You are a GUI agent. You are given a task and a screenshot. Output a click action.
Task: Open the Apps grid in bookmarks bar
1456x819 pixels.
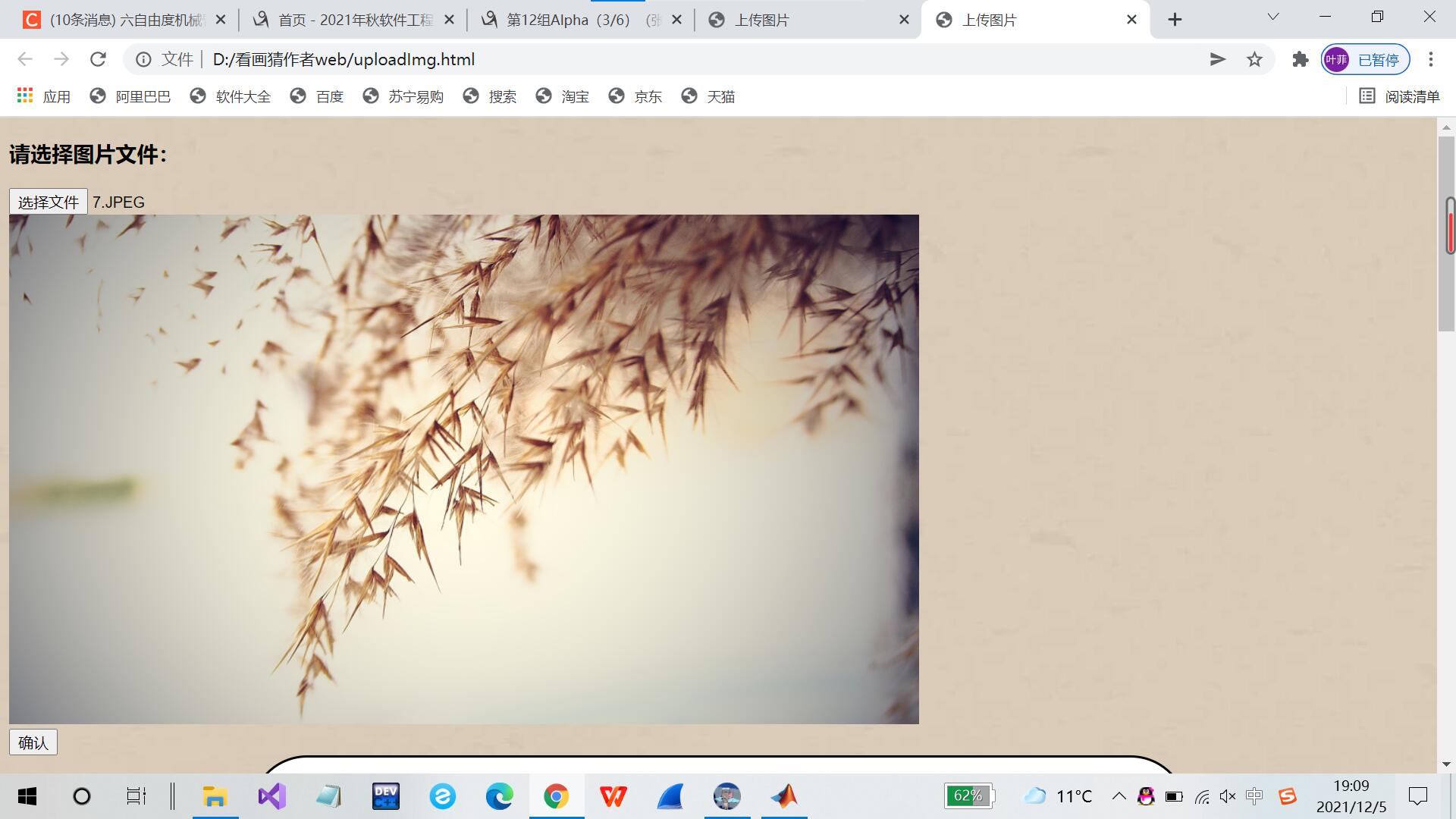(25, 96)
